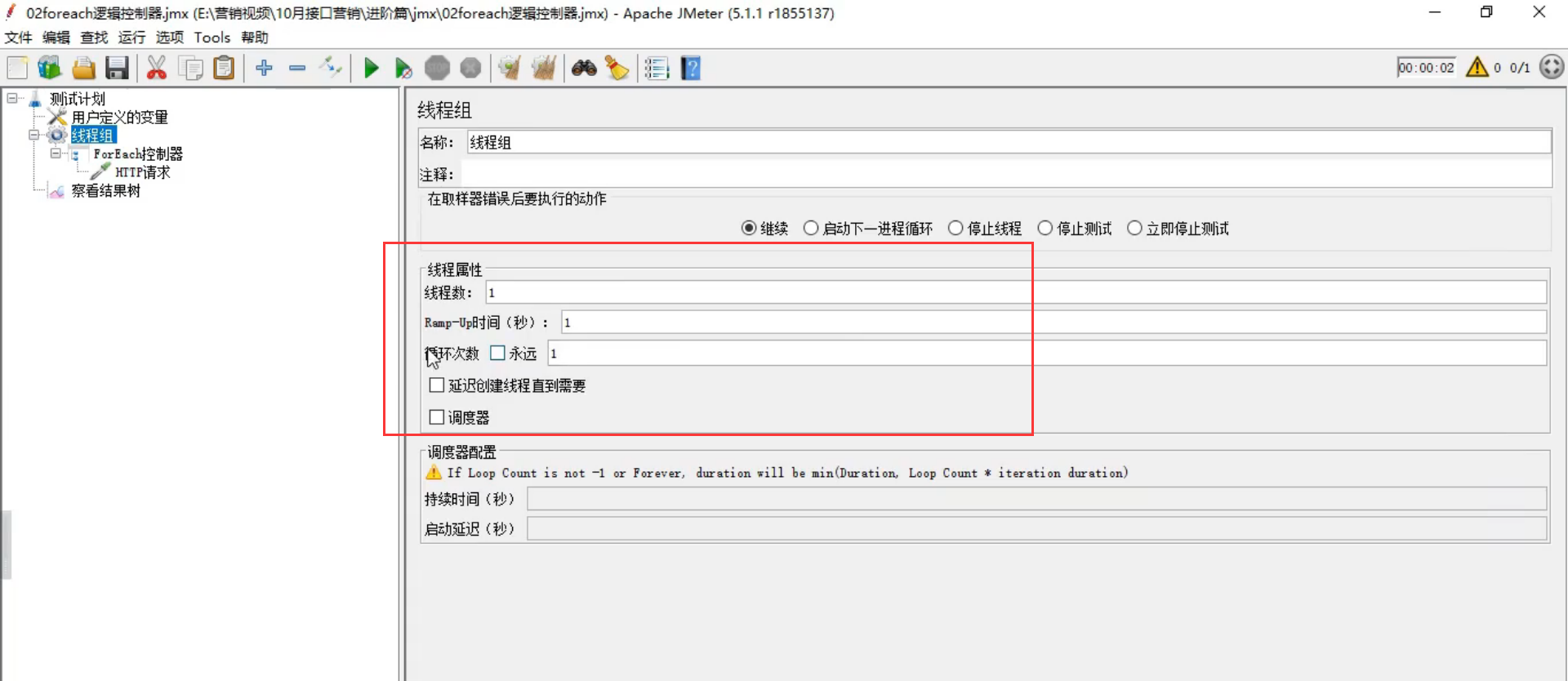Viewport: 1568px width, 681px height.
Task: Clear all results with double broom icon
Action: pos(543,68)
